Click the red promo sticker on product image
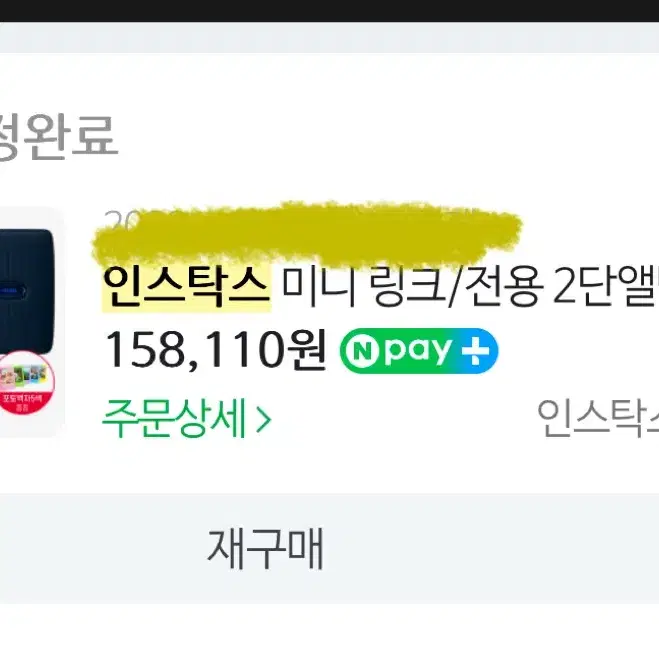This screenshot has height=659, width=659. click(x=25, y=383)
